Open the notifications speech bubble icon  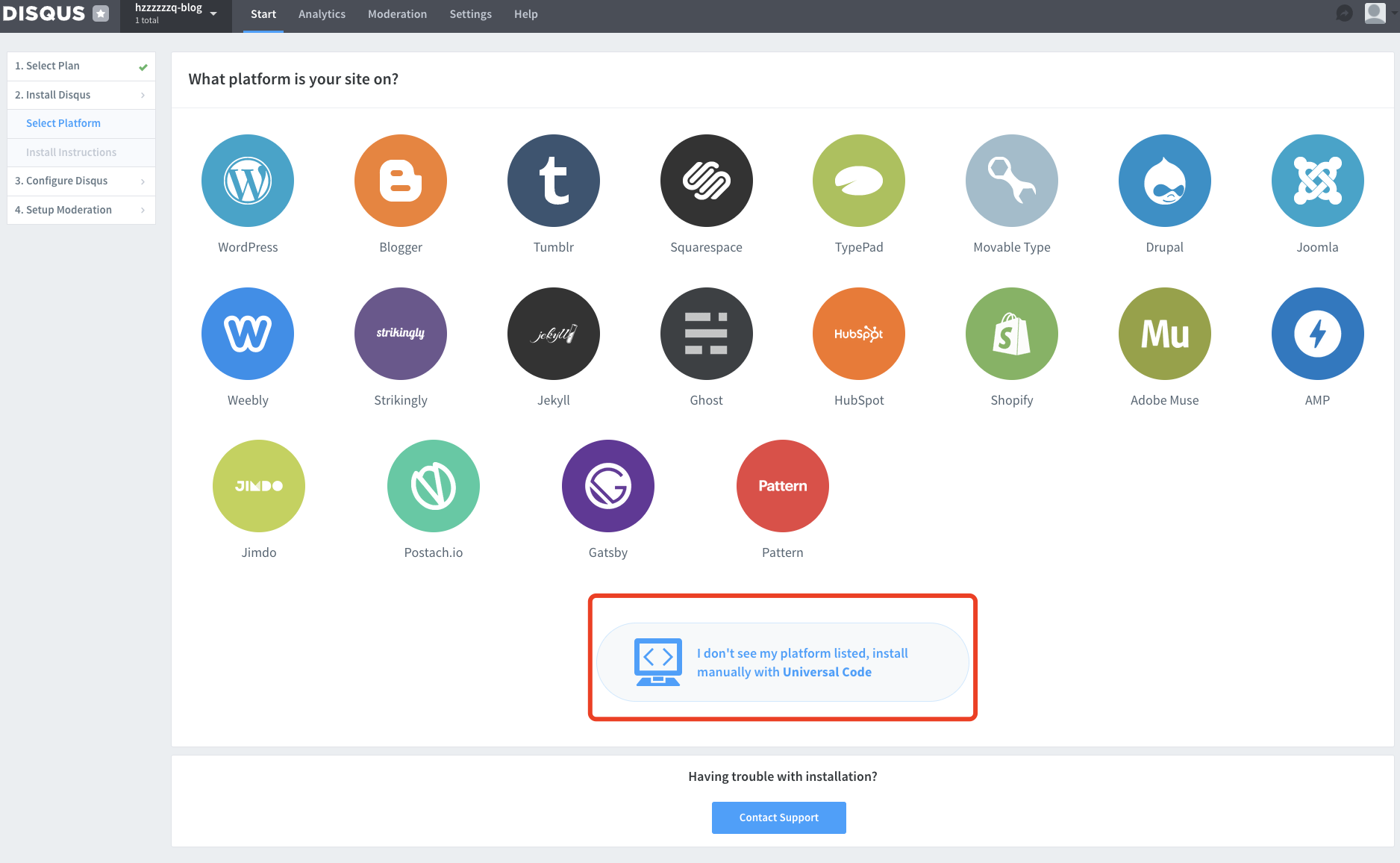pos(1344,13)
